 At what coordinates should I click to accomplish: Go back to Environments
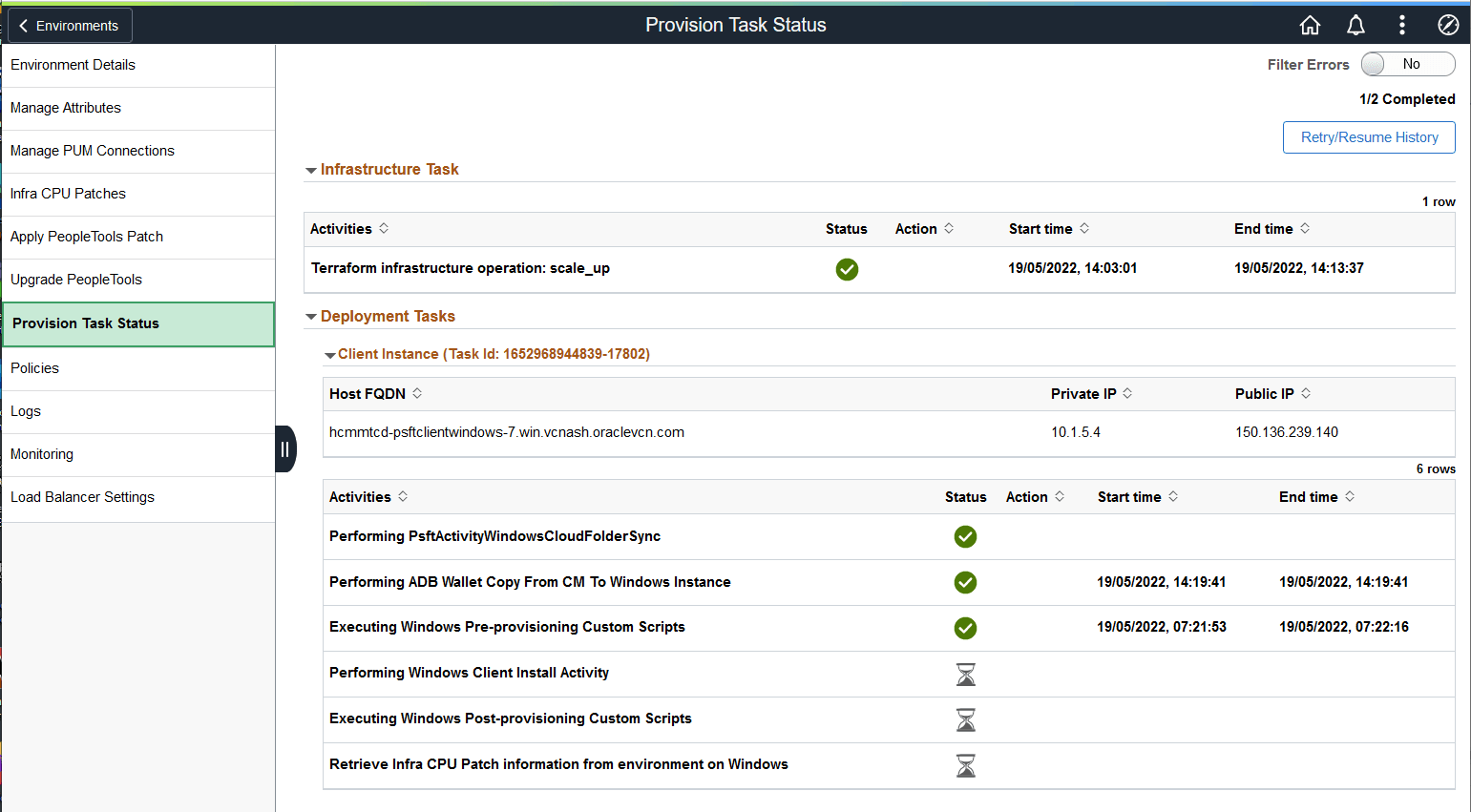(x=68, y=25)
